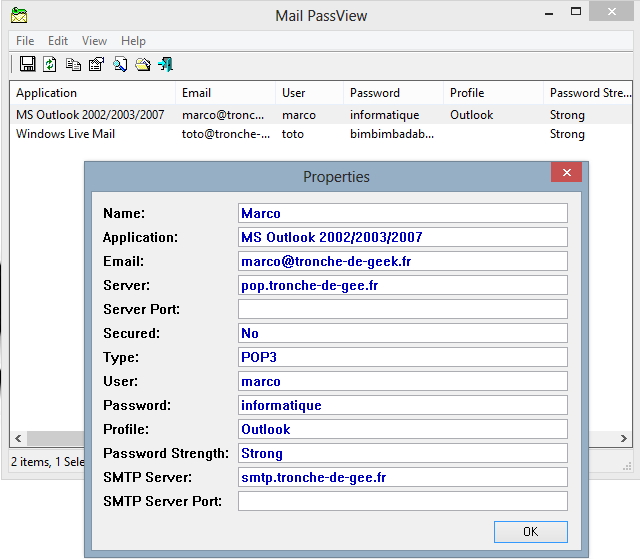Click the toto@tronche-... email cell
Screen dimensions: 640x559
point(226,134)
